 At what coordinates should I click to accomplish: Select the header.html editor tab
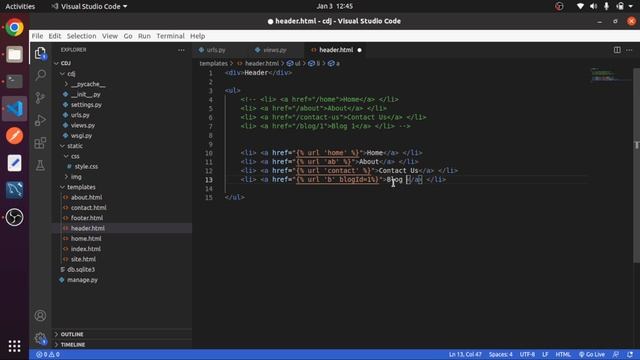point(336,50)
